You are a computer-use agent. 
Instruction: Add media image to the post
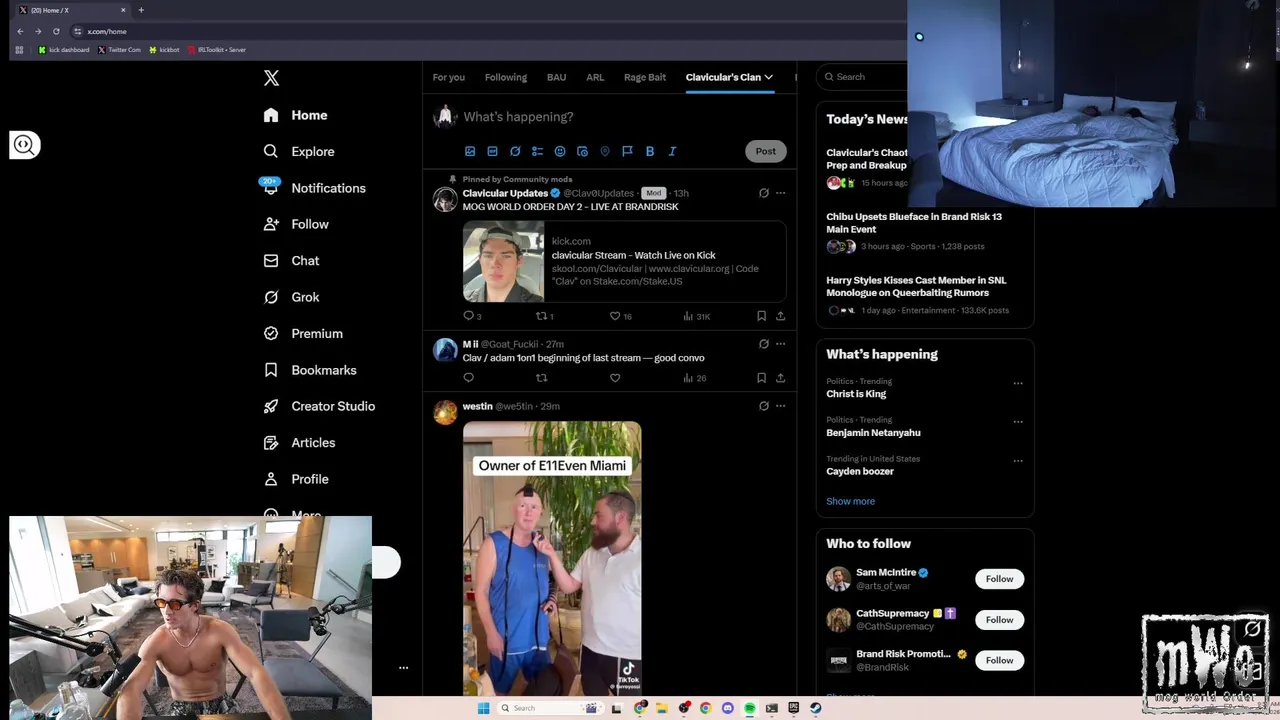[x=470, y=151]
